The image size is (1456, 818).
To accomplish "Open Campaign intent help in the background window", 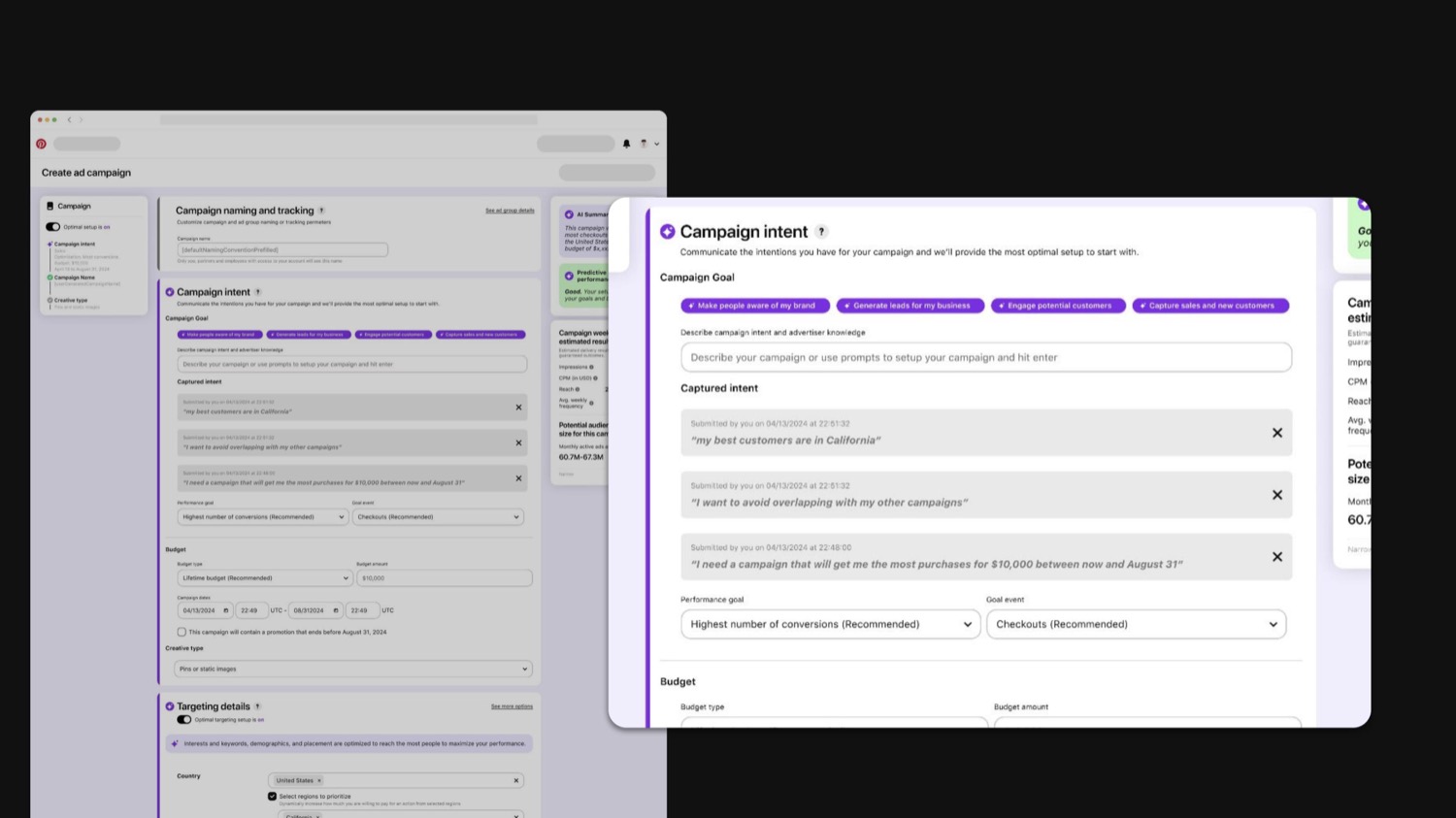I will [x=257, y=292].
